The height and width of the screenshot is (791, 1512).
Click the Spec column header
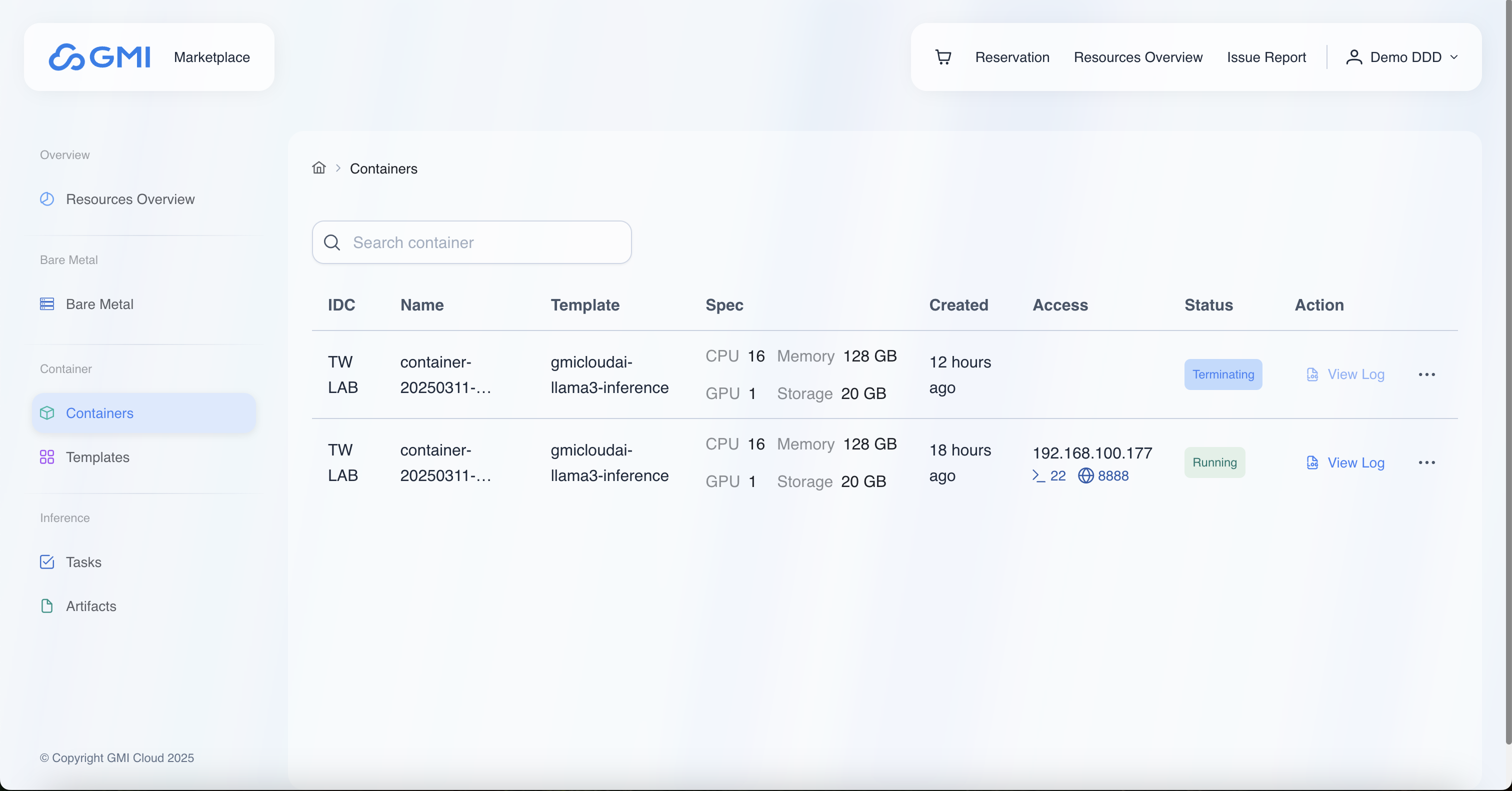(x=724, y=305)
